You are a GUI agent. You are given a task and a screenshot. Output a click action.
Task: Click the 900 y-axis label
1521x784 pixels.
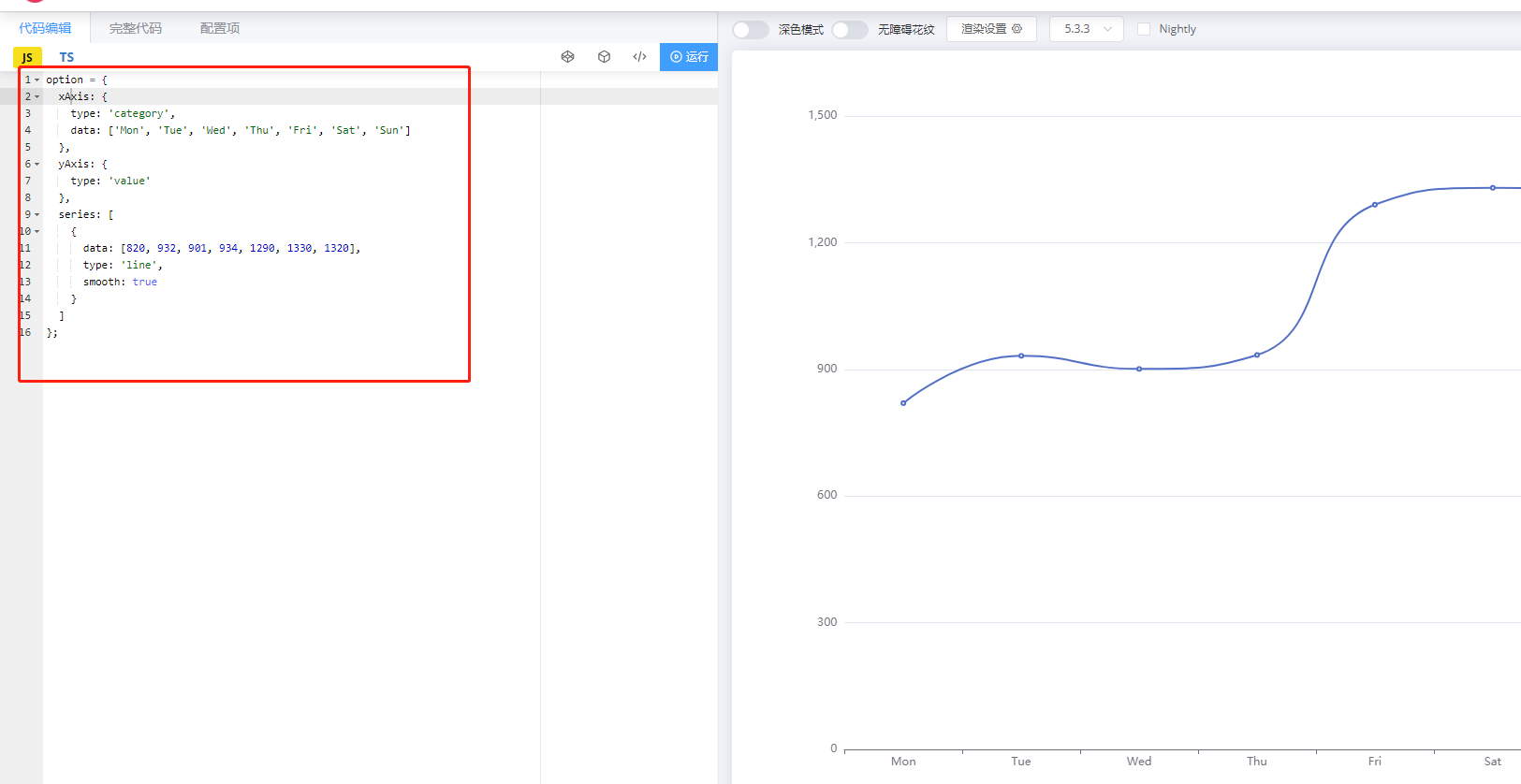(827, 369)
